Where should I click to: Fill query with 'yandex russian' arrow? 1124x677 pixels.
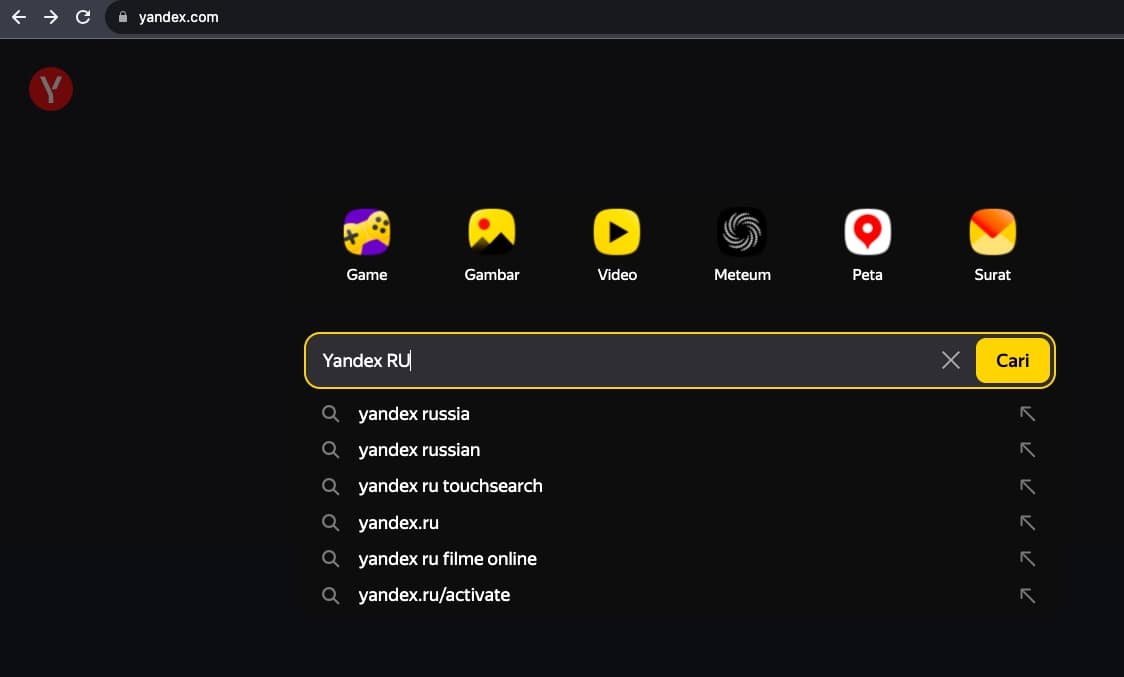(1027, 450)
